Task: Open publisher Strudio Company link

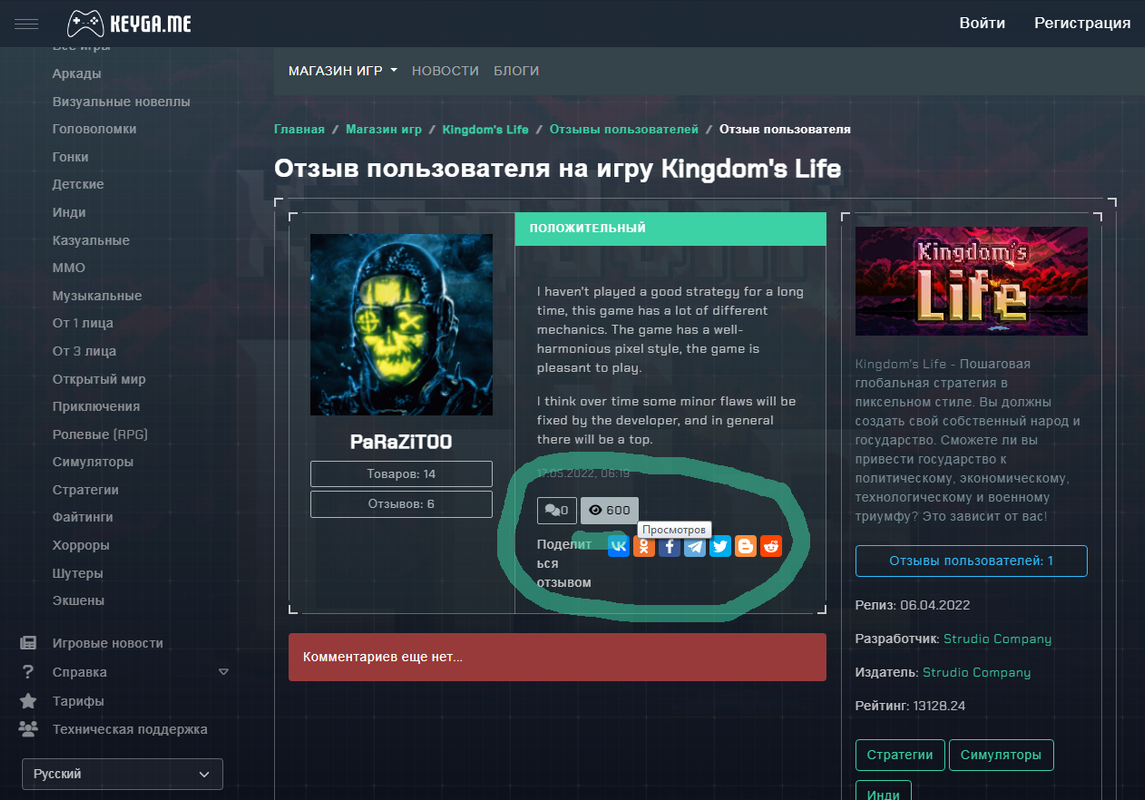Action: [x=976, y=672]
